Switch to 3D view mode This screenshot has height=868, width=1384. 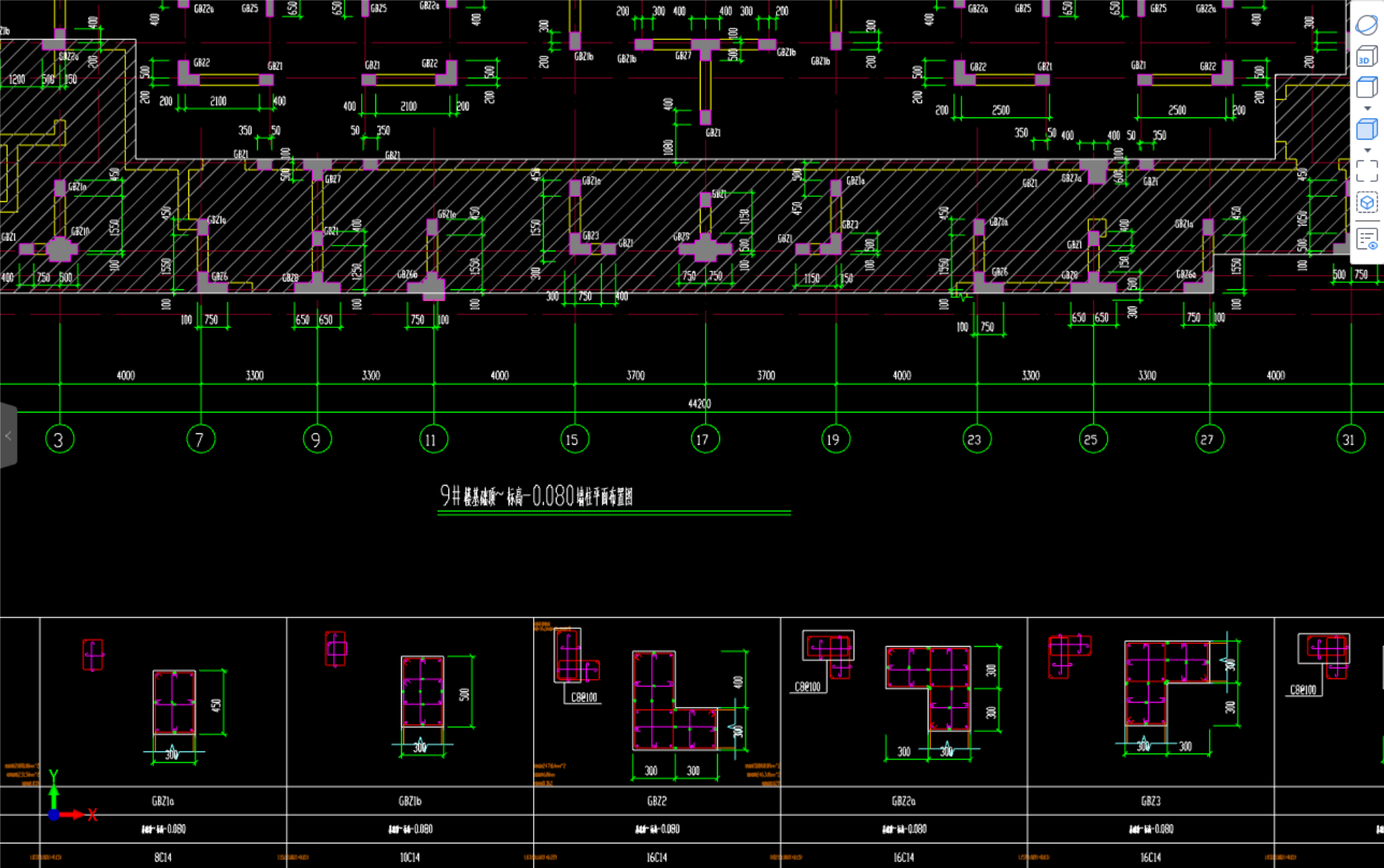click(1366, 57)
